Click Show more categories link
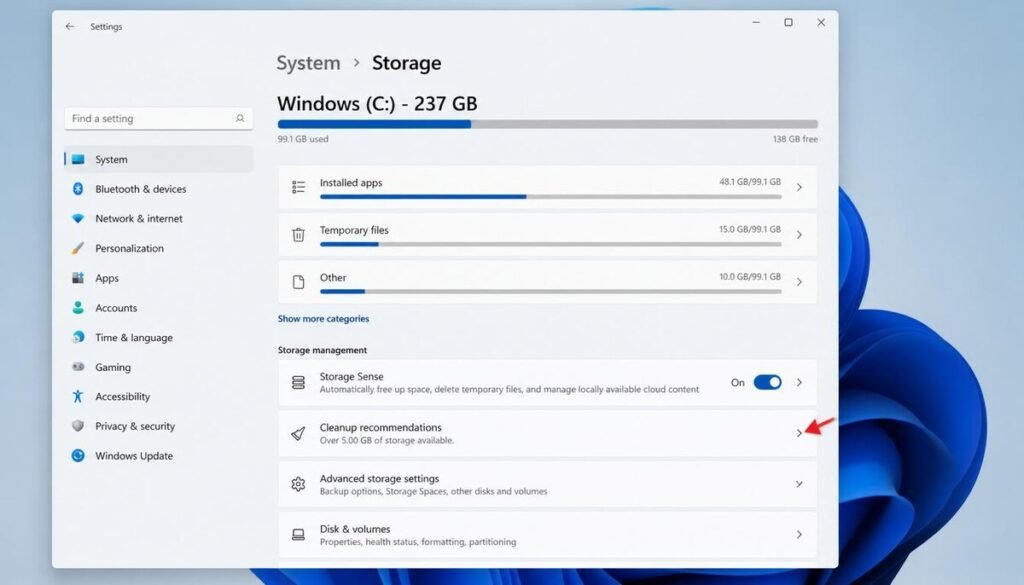Screen dimensions: 1024x585 click(323, 319)
